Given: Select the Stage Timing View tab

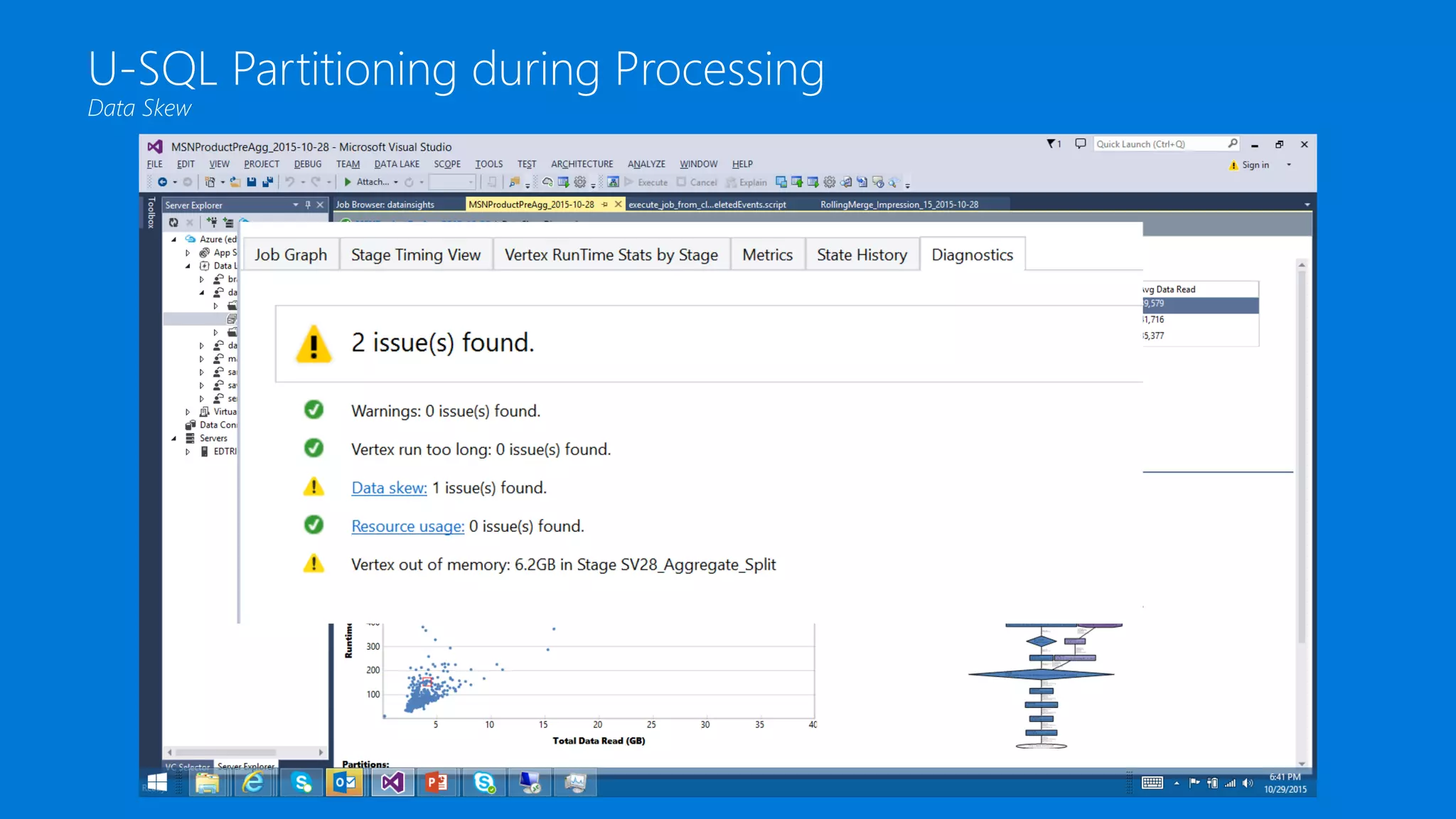Looking at the screenshot, I should tap(416, 255).
